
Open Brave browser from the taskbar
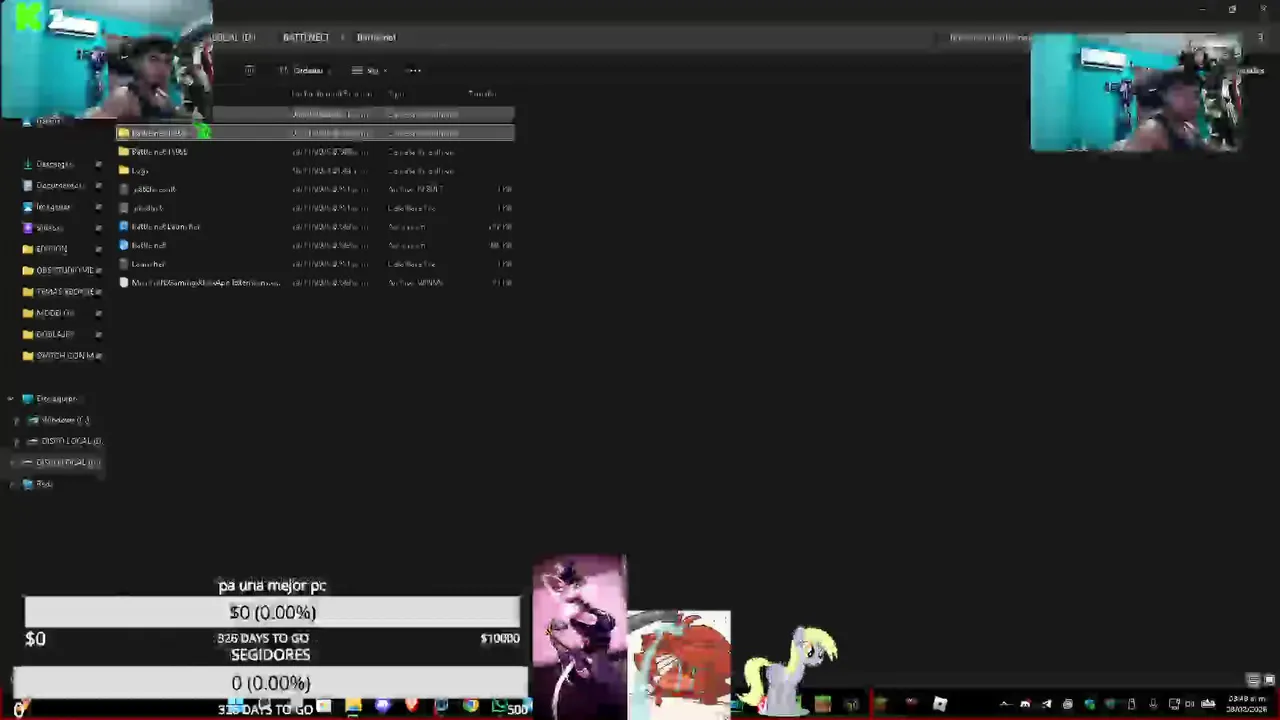coord(411,707)
